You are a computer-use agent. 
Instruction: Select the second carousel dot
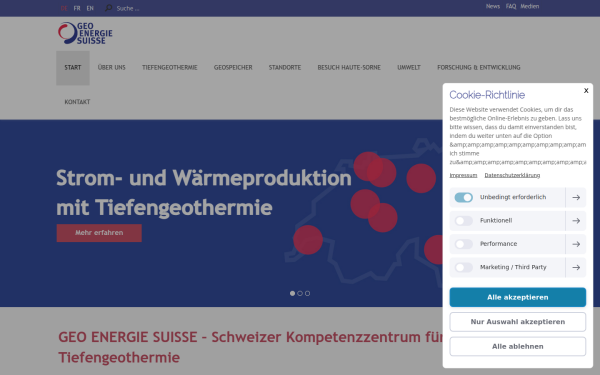[x=300, y=293]
